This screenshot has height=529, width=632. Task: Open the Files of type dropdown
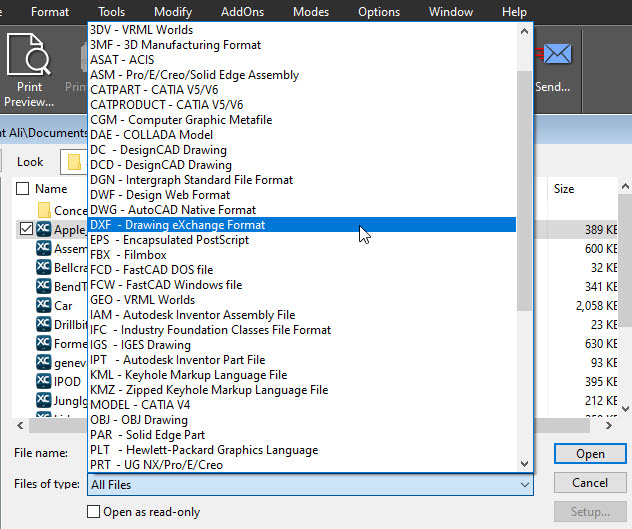(x=310, y=484)
